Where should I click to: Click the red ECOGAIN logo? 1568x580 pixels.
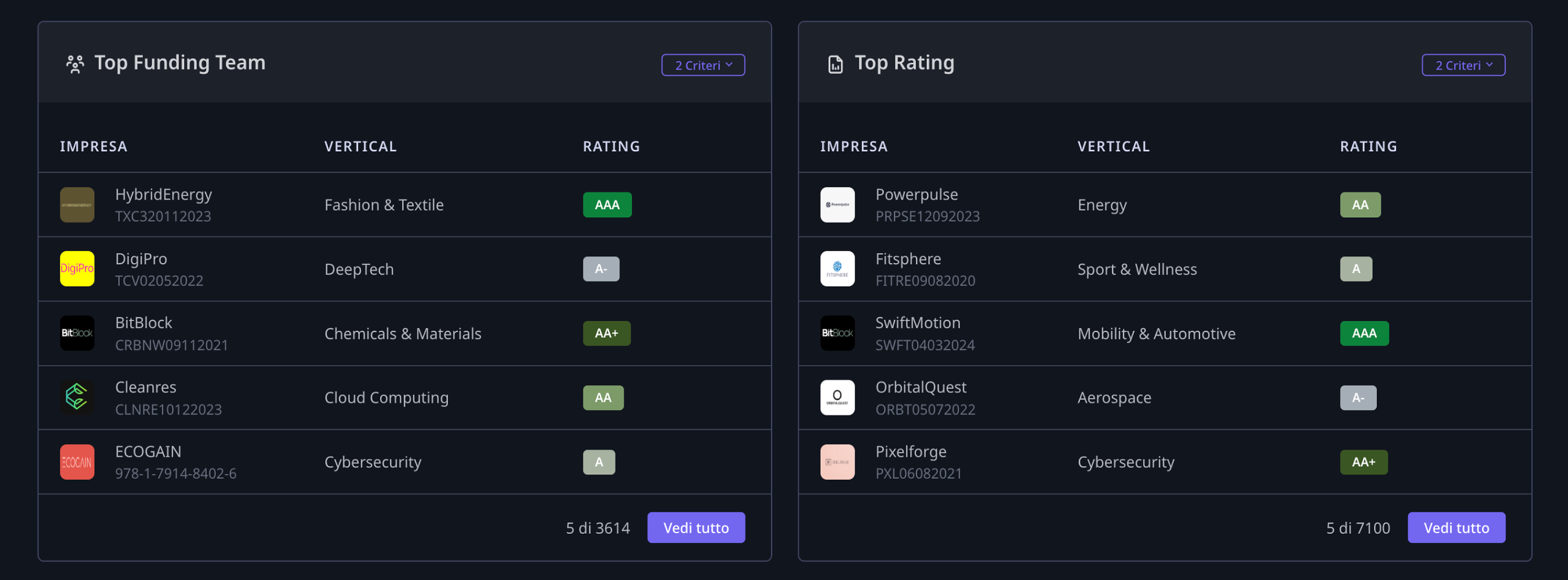click(77, 462)
